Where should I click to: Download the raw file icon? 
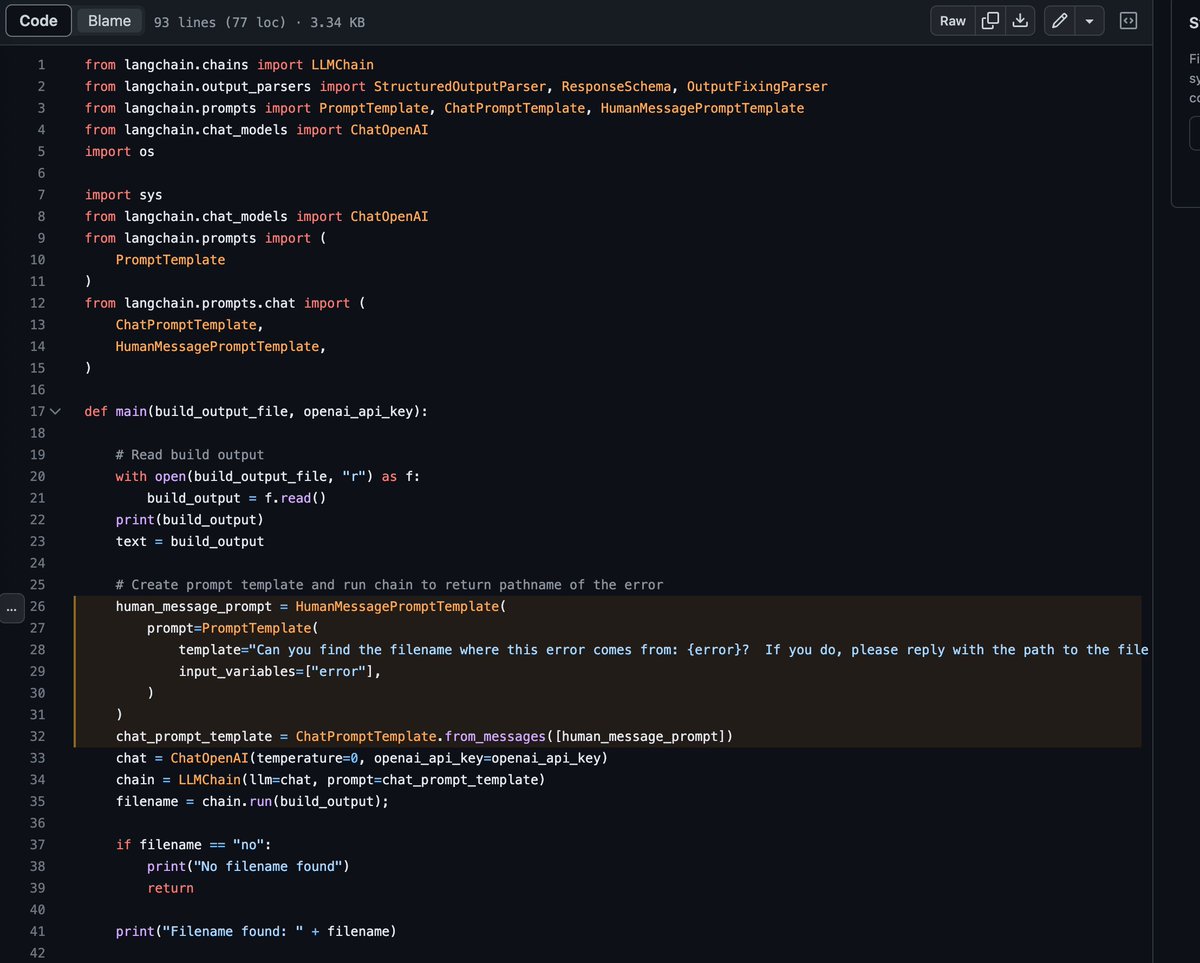(1020, 21)
